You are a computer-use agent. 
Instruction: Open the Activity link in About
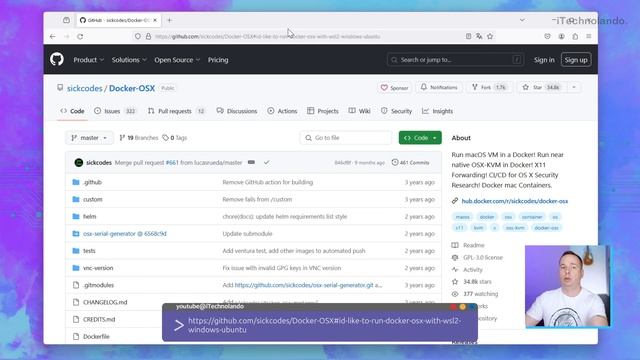[473, 269]
